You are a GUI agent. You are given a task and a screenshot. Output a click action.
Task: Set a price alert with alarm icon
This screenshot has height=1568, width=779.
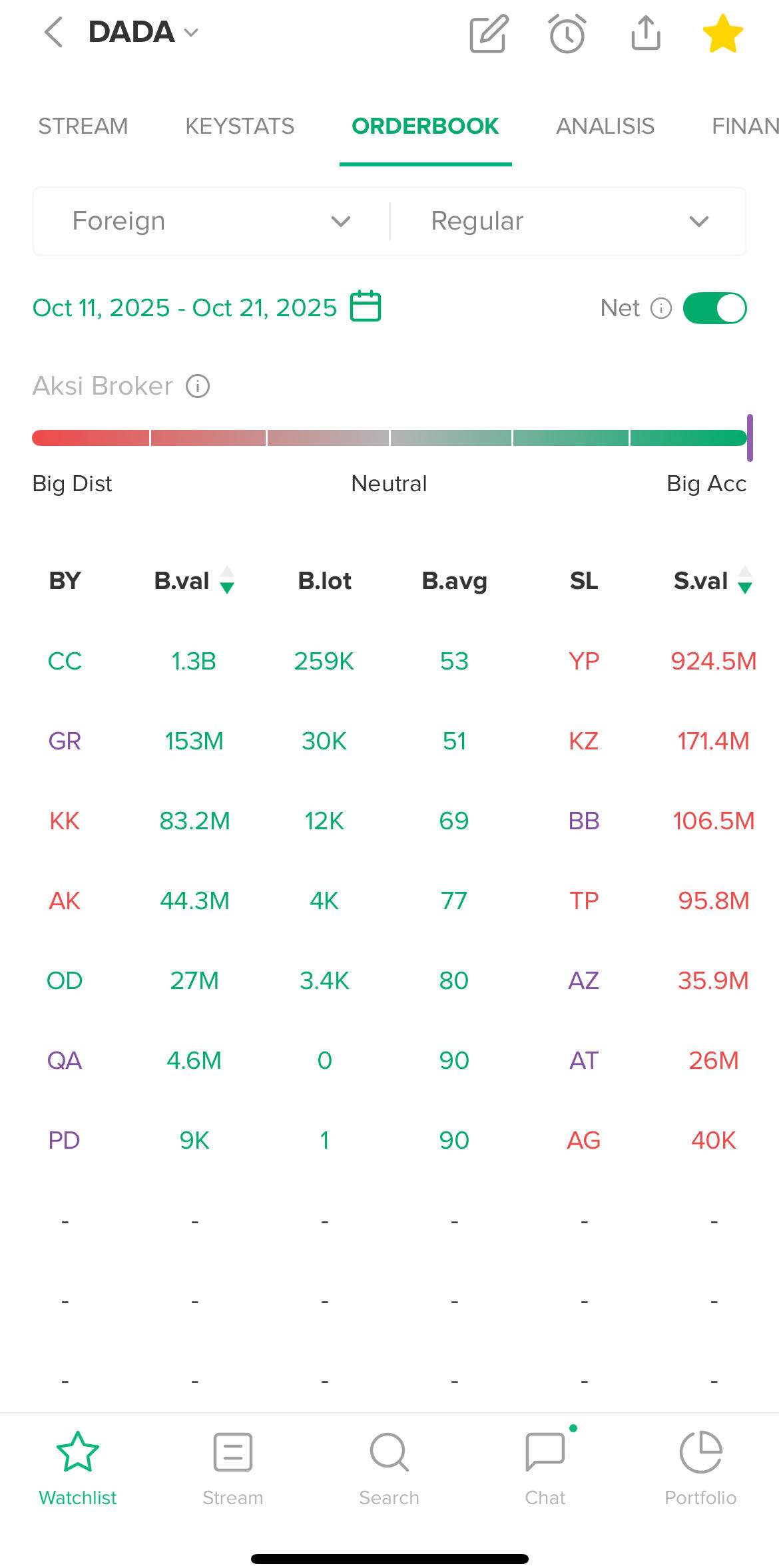(x=567, y=33)
